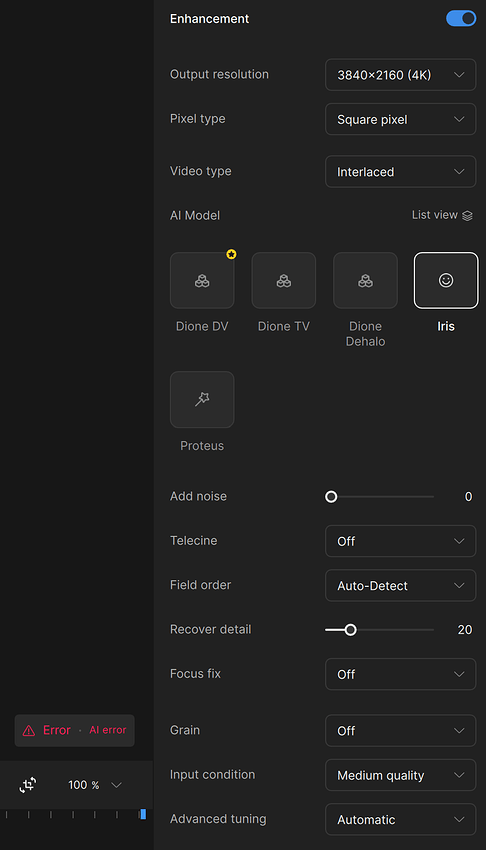Open the Field order dropdown
Viewport: 486px width, 850px height.
coord(400,585)
